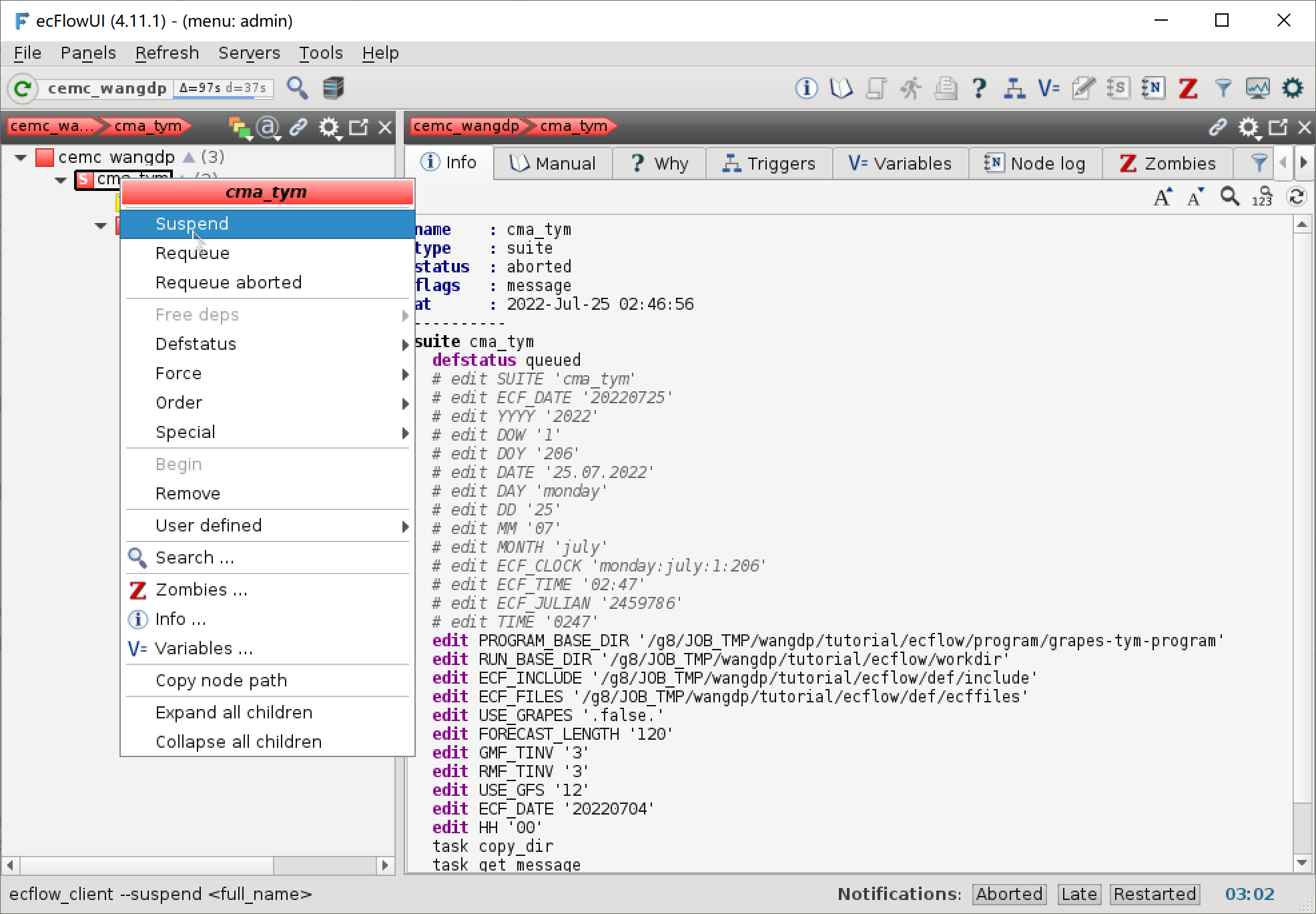Click the green refresh server button

pyautogui.click(x=23, y=88)
